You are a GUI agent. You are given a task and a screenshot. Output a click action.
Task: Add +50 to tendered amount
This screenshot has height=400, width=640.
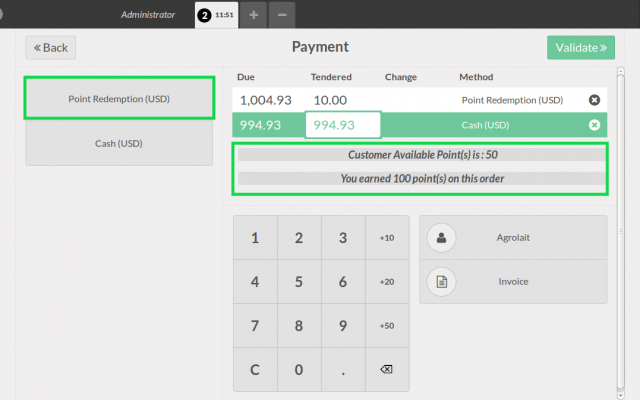[x=387, y=326]
